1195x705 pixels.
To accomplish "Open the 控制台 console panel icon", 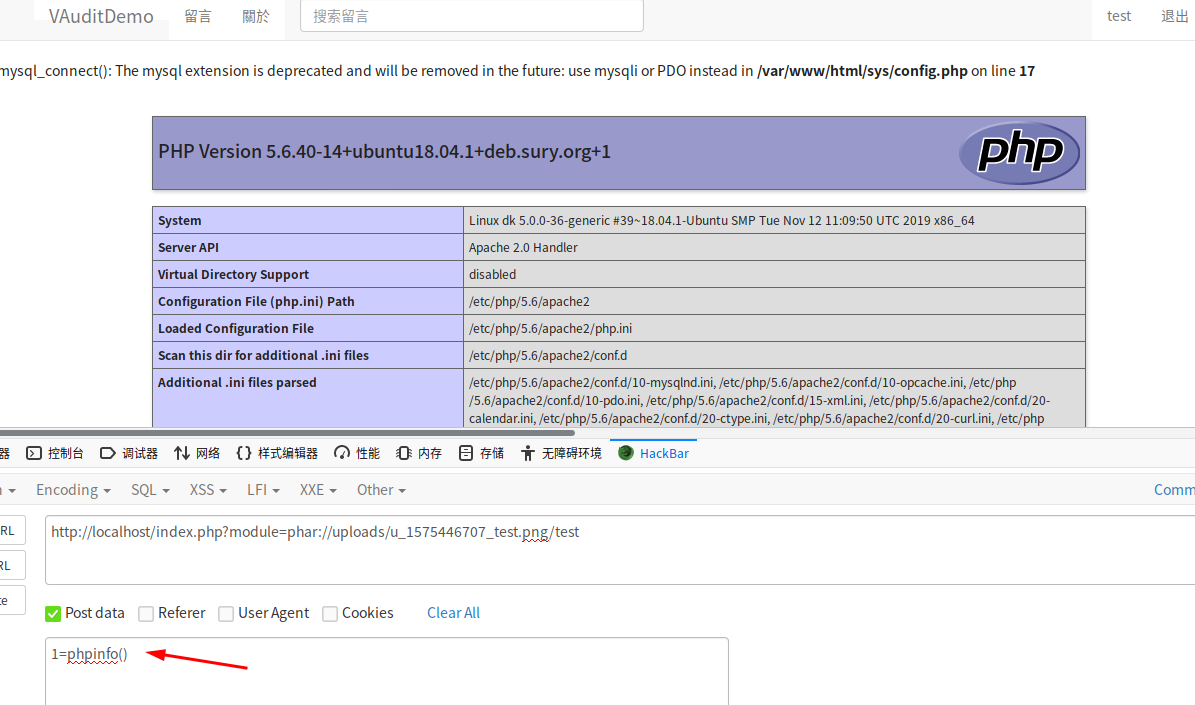I will (x=34, y=453).
